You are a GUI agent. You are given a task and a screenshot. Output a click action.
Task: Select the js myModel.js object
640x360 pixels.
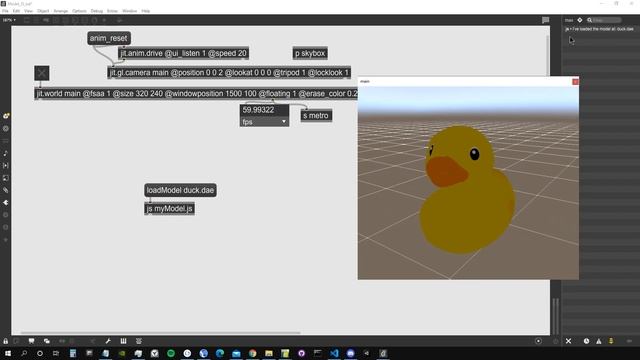[169, 209]
